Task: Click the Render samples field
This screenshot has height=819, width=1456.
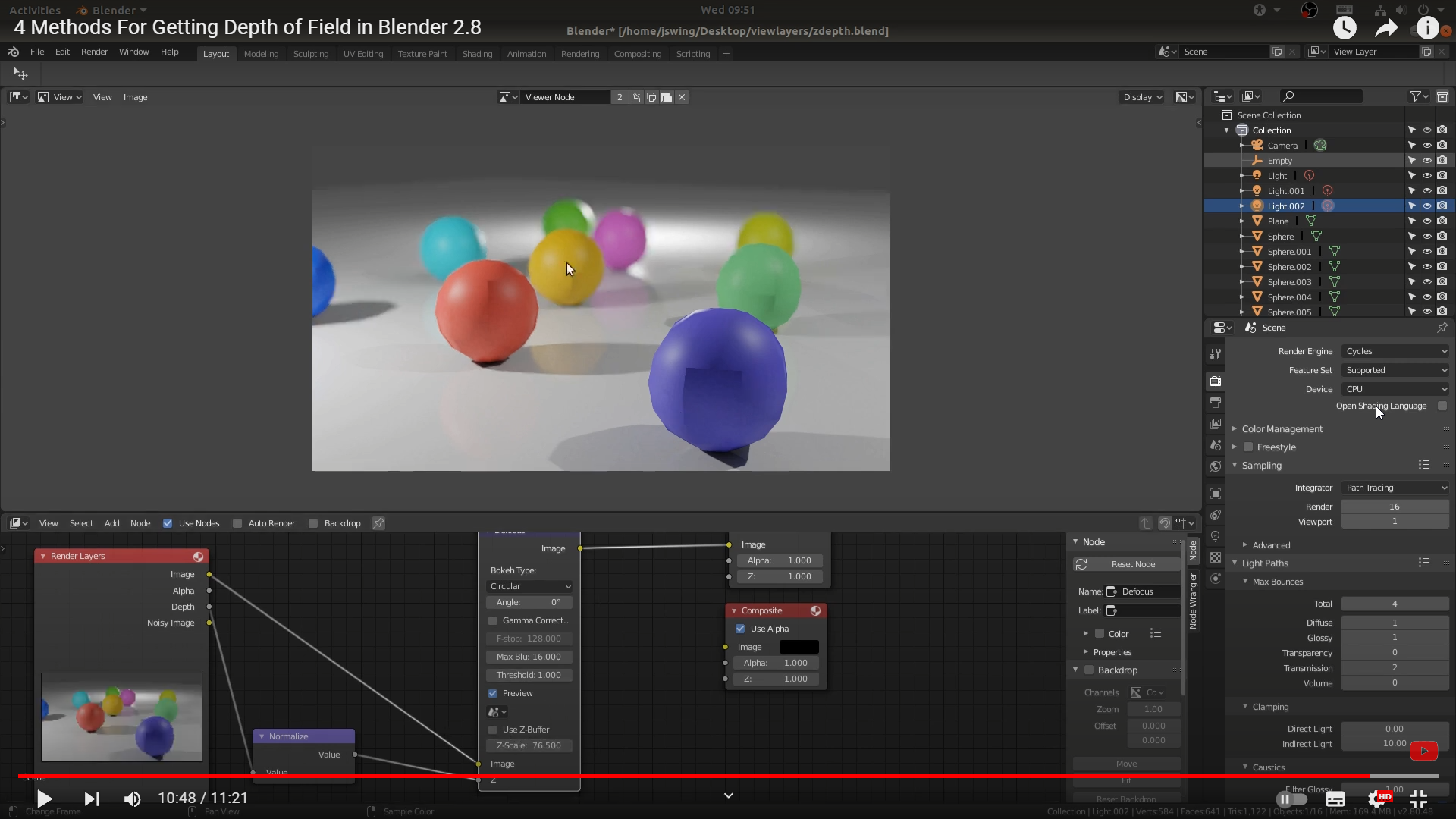Action: pos(1394,507)
